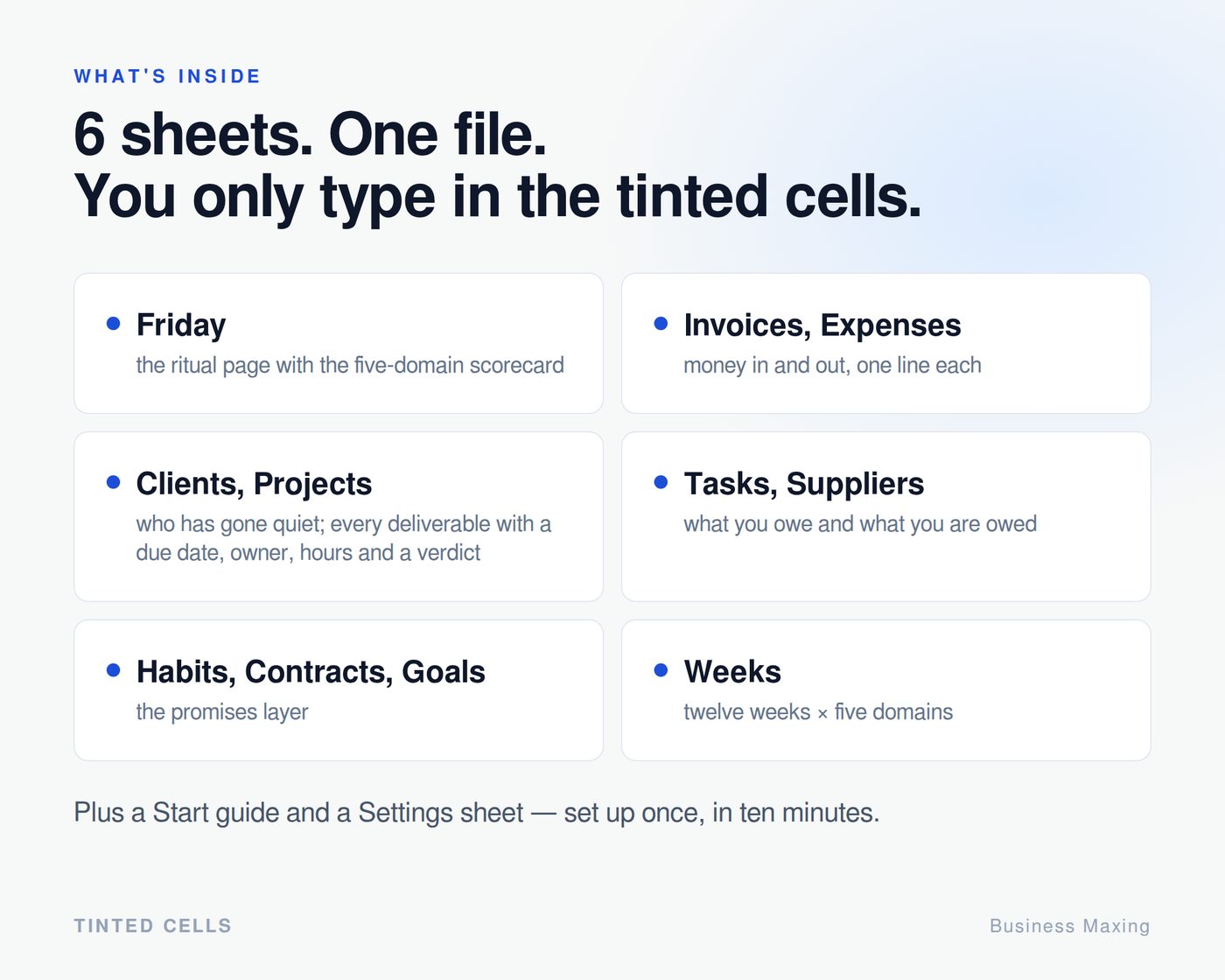This screenshot has height=980, width=1225.
Task: Select the Weeks card title
Action: point(732,672)
